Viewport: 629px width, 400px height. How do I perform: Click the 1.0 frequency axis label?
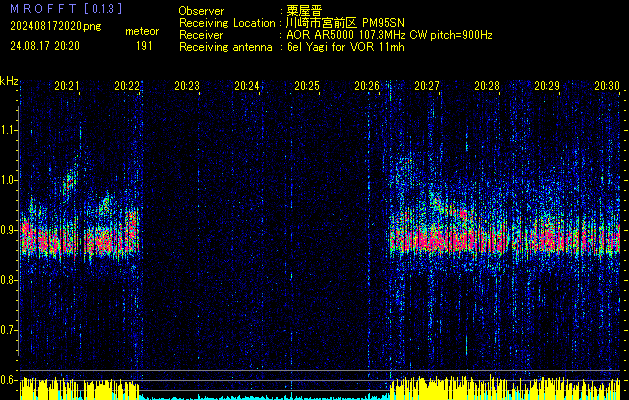(9, 180)
